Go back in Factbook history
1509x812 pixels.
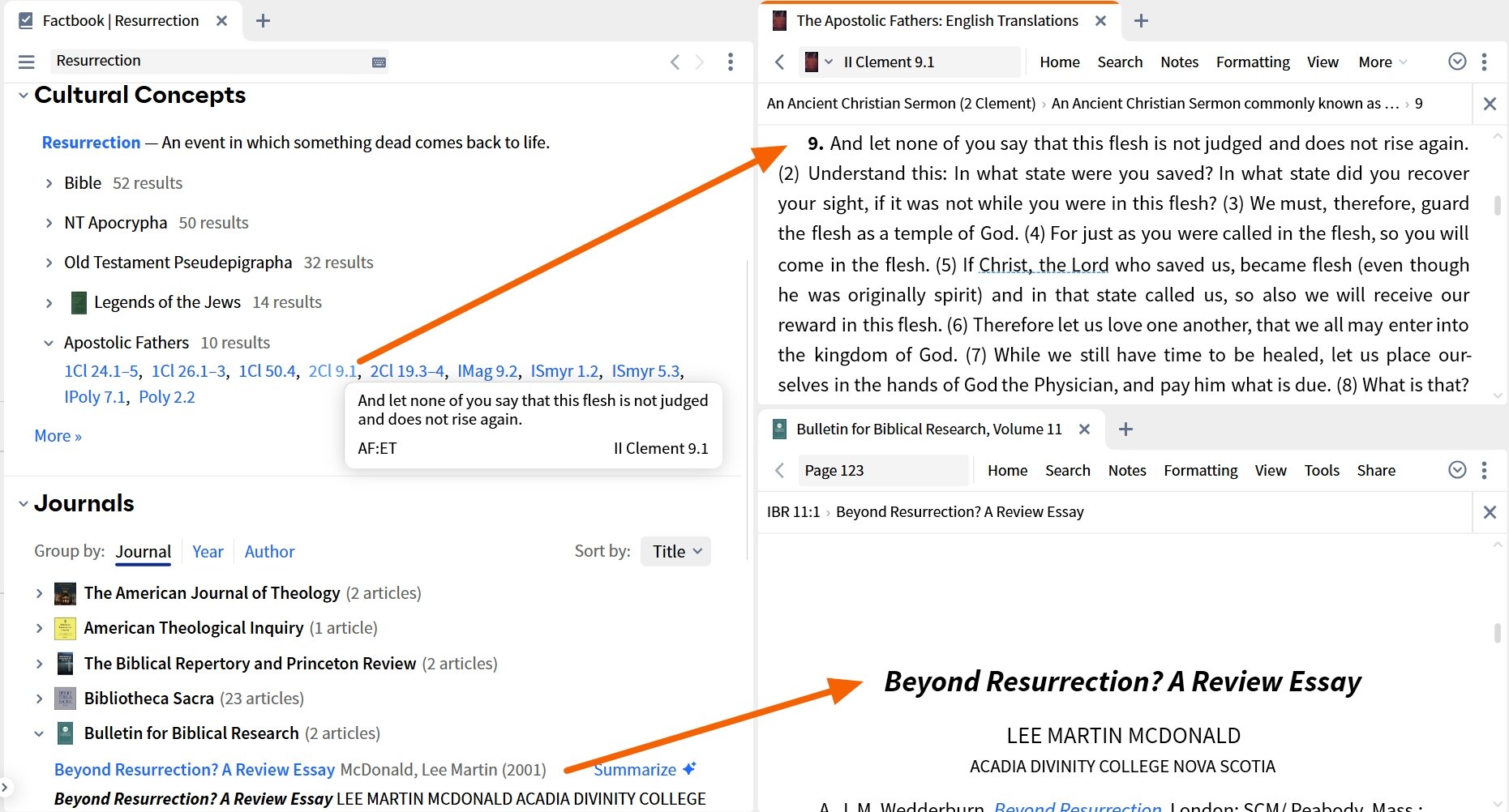point(675,62)
